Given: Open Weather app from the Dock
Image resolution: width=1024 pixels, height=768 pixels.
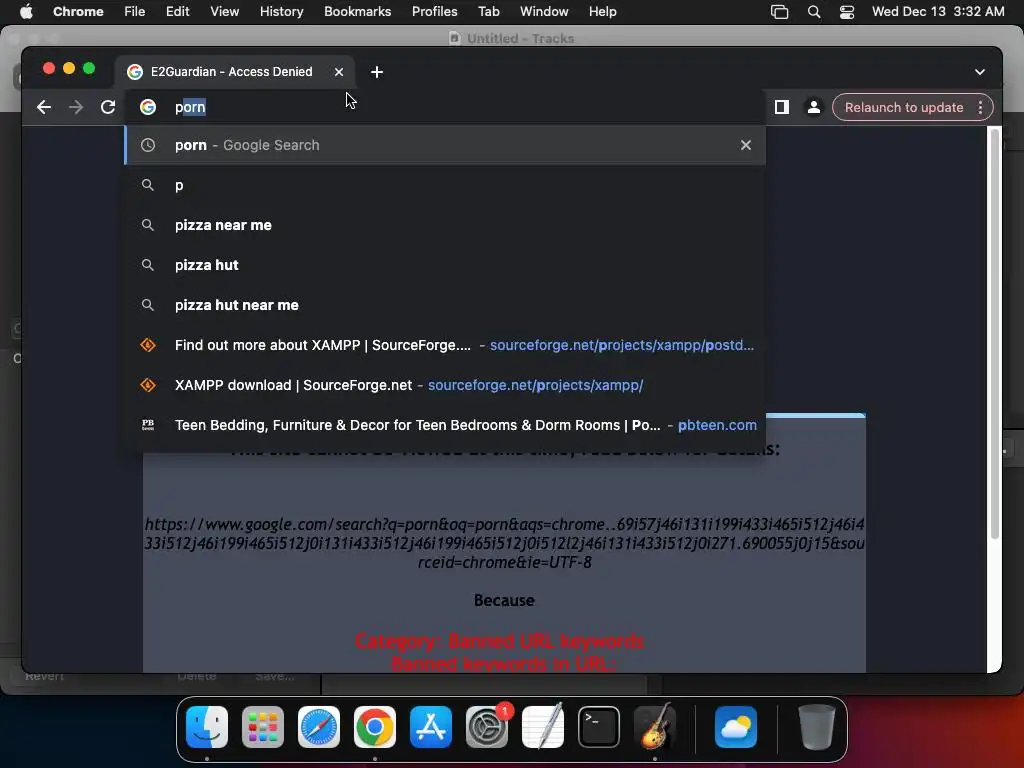Looking at the screenshot, I should pyautogui.click(x=736, y=727).
